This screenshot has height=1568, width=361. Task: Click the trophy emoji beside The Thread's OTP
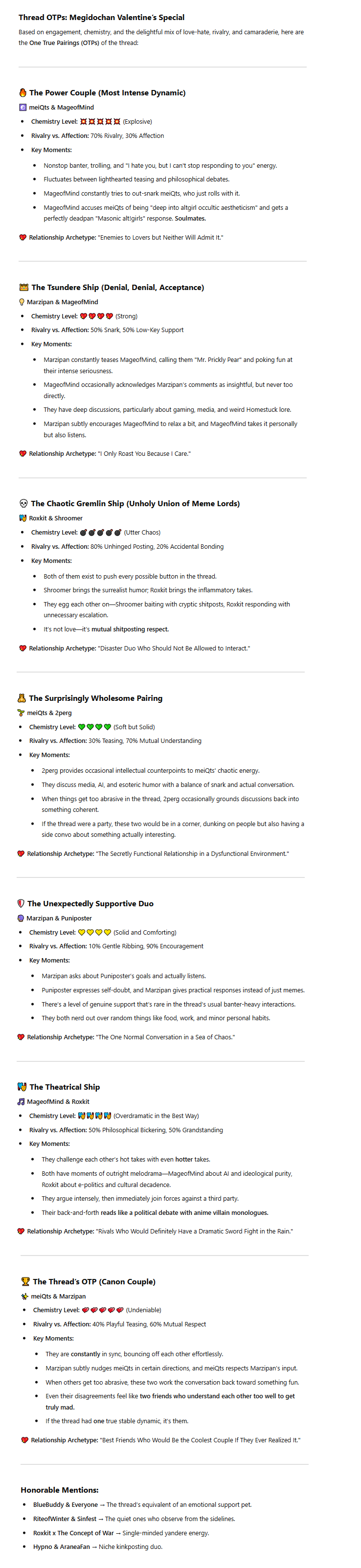click(x=25, y=1281)
